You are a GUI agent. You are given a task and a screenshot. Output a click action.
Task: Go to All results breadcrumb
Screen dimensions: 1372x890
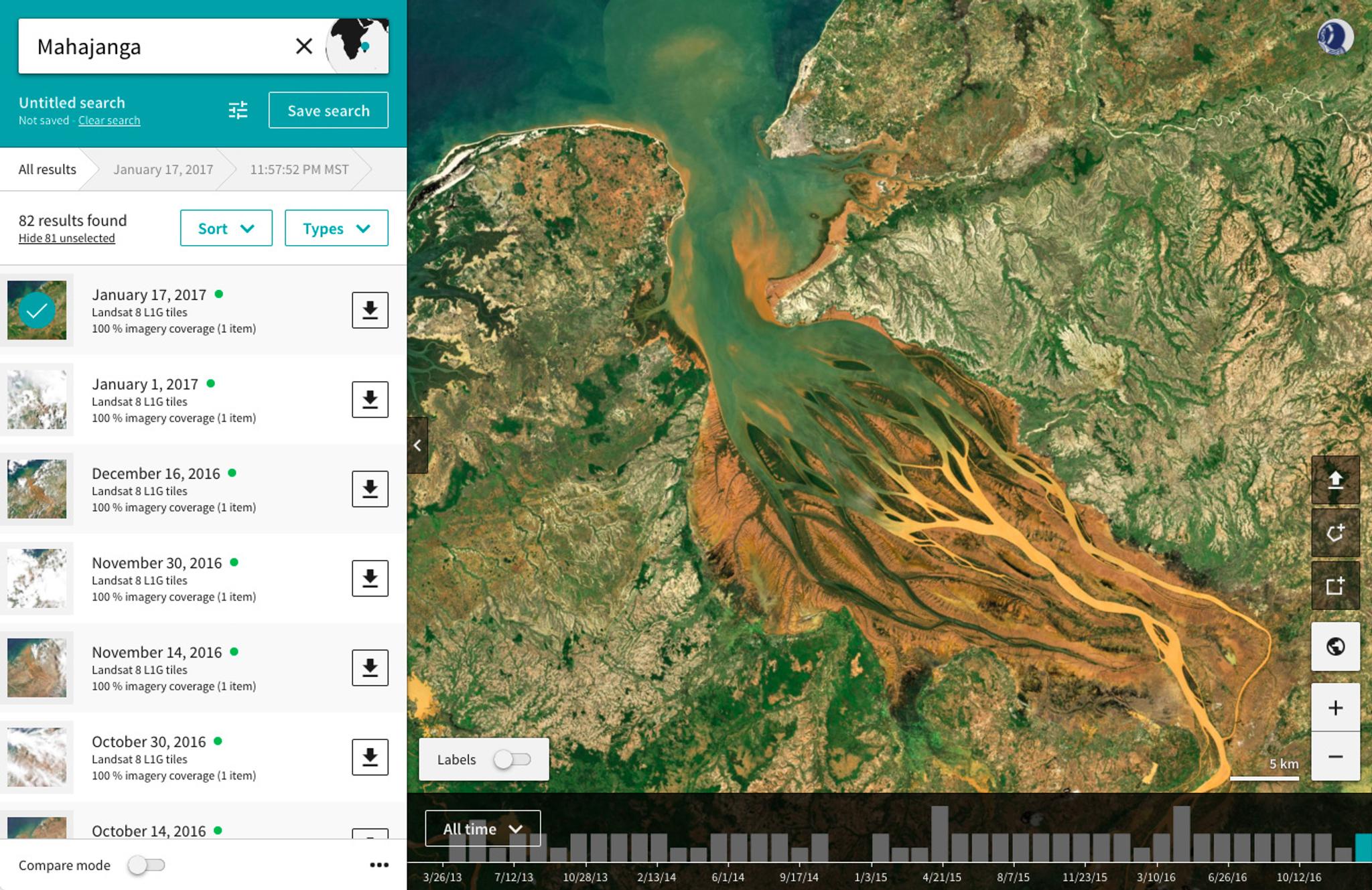pyautogui.click(x=48, y=169)
